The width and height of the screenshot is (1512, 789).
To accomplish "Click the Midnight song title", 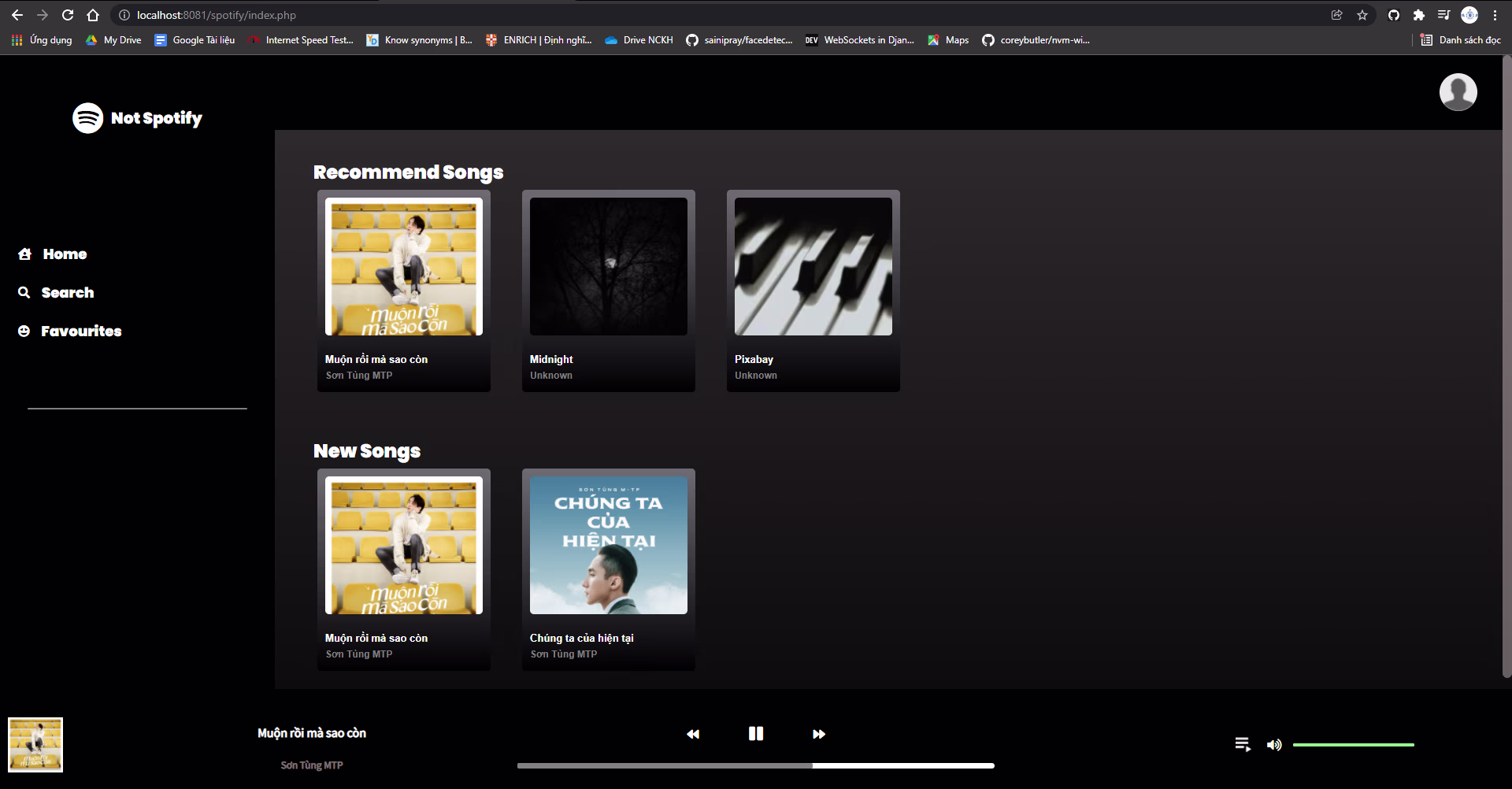I will (551, 359).
